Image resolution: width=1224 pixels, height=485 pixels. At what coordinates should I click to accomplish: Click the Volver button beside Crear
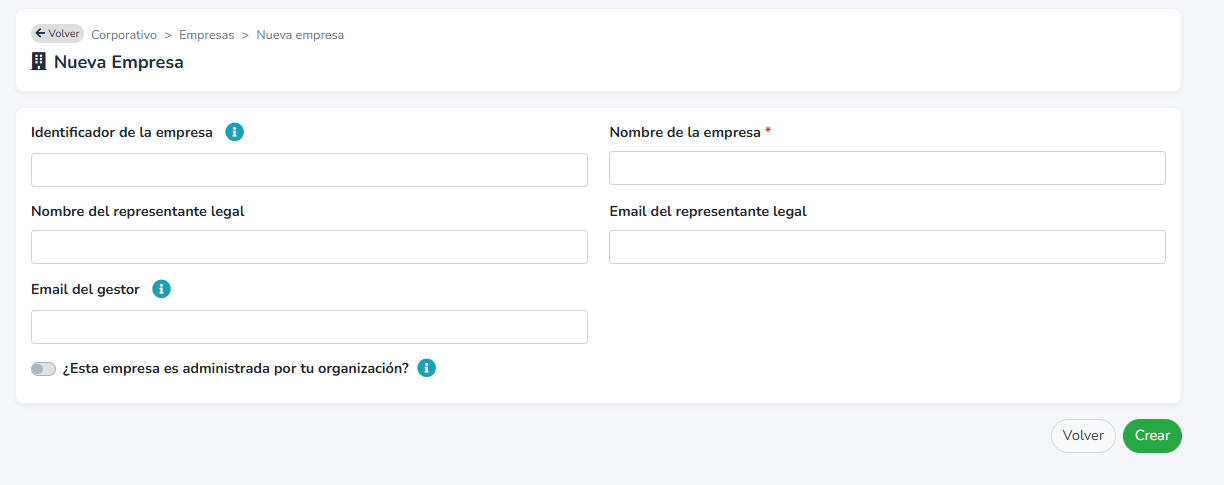pyautogui.click(x=1083, y=436)
